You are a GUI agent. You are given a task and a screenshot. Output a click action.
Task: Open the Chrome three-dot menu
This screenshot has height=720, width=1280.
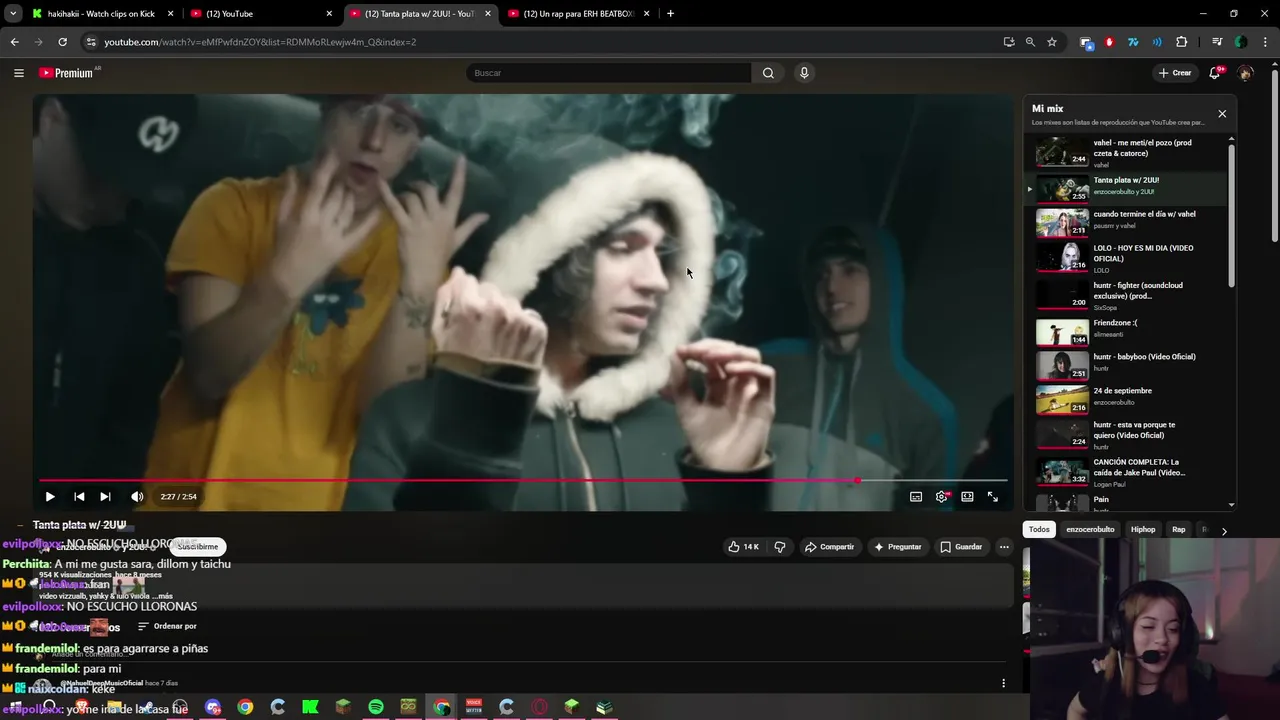(x=1266, y=42)
